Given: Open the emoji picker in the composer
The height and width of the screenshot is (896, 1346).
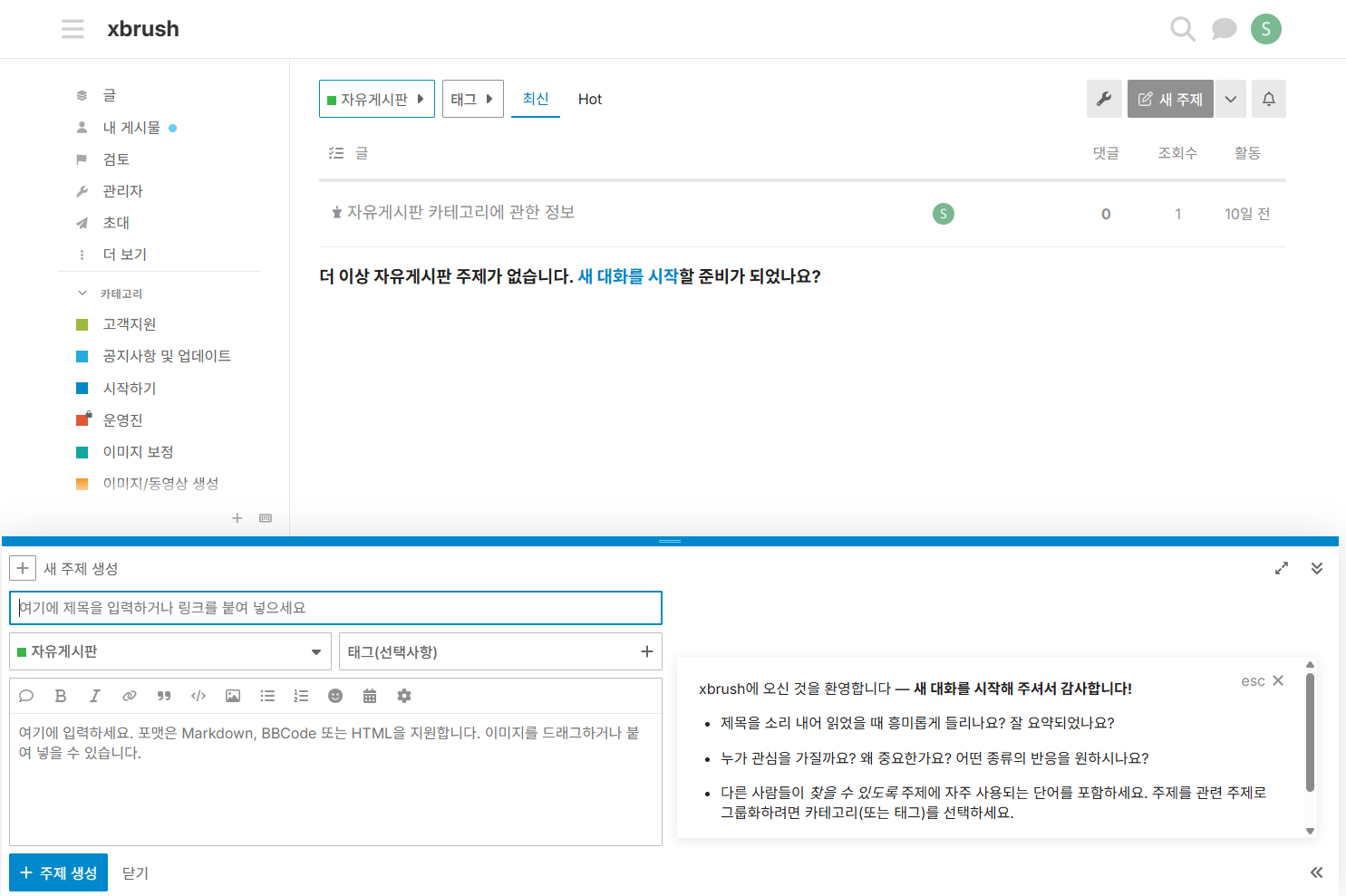Looking at the screenshot, I should (x=335, y=695).
